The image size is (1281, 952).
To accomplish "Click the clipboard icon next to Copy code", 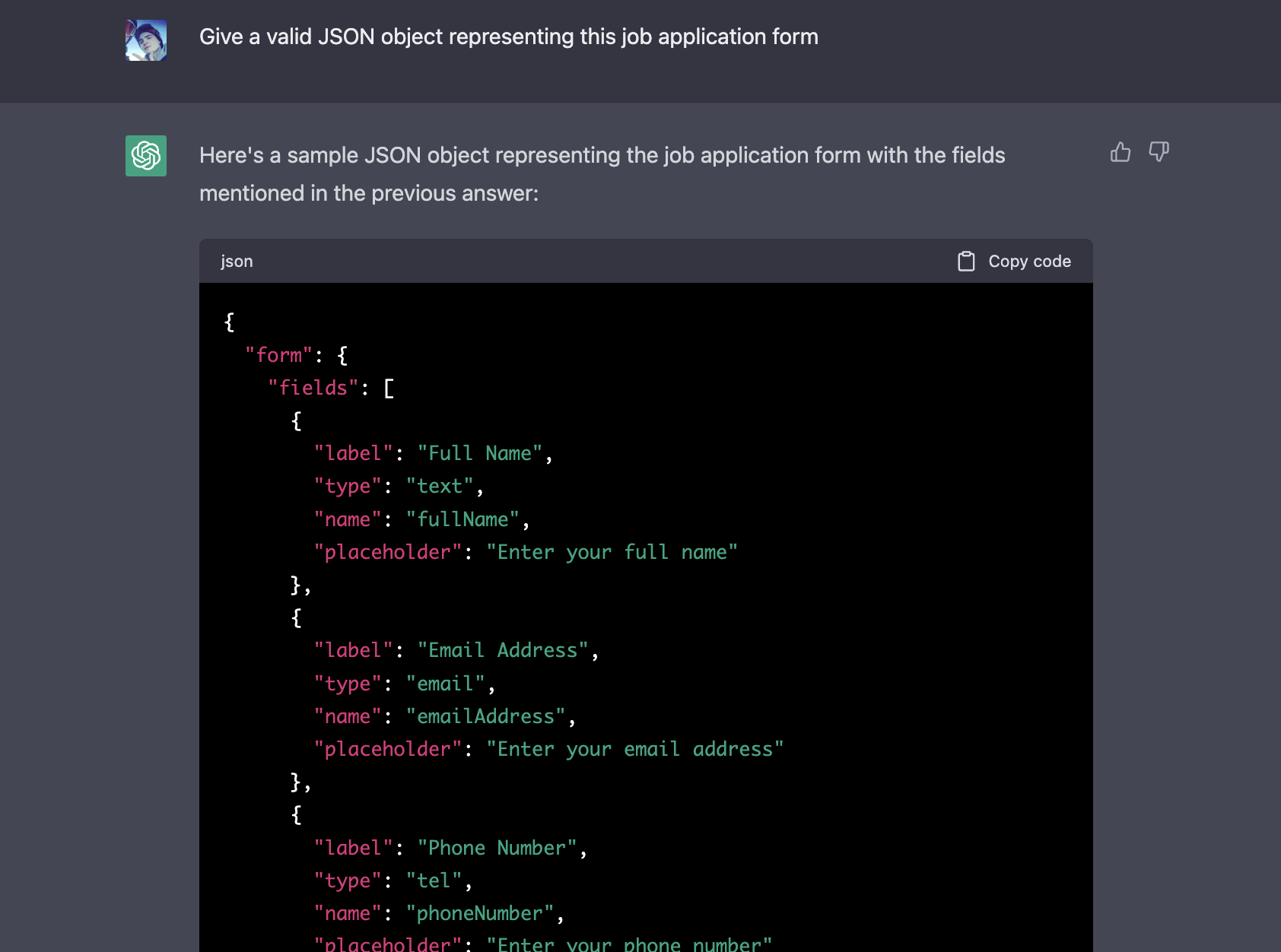I will pos(966,261).
